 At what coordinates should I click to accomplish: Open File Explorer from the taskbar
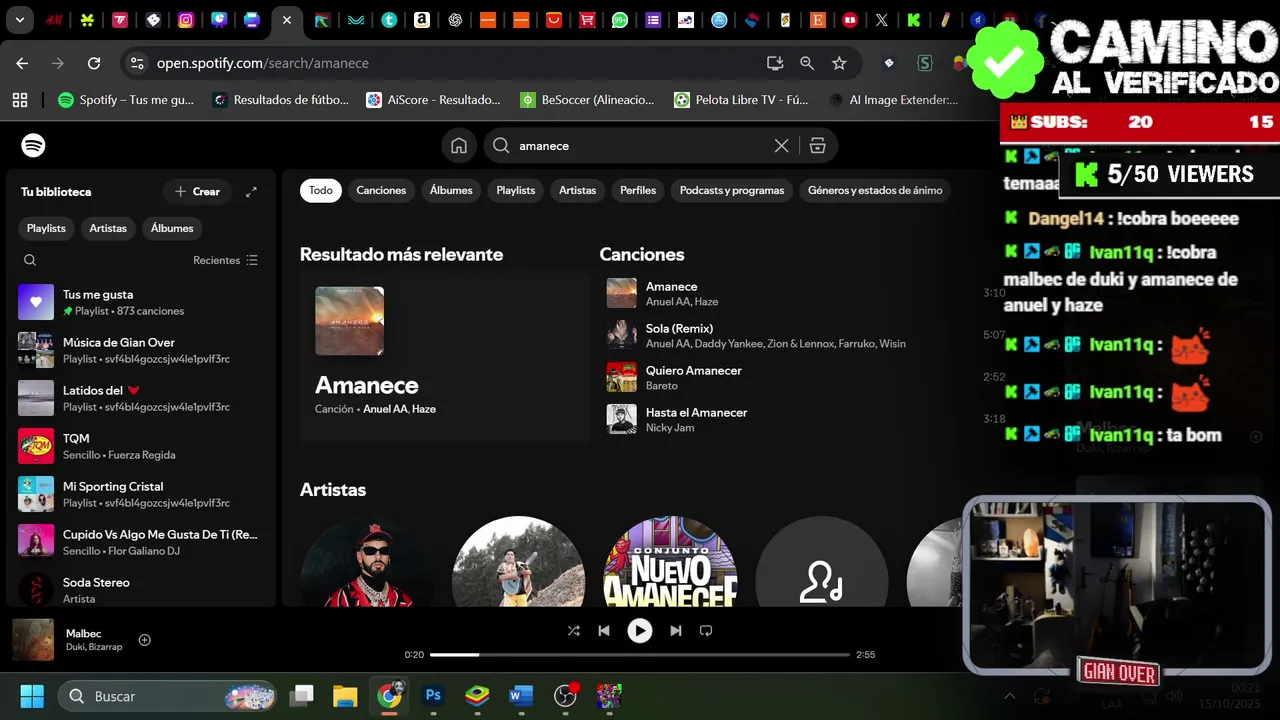point(345,696)
